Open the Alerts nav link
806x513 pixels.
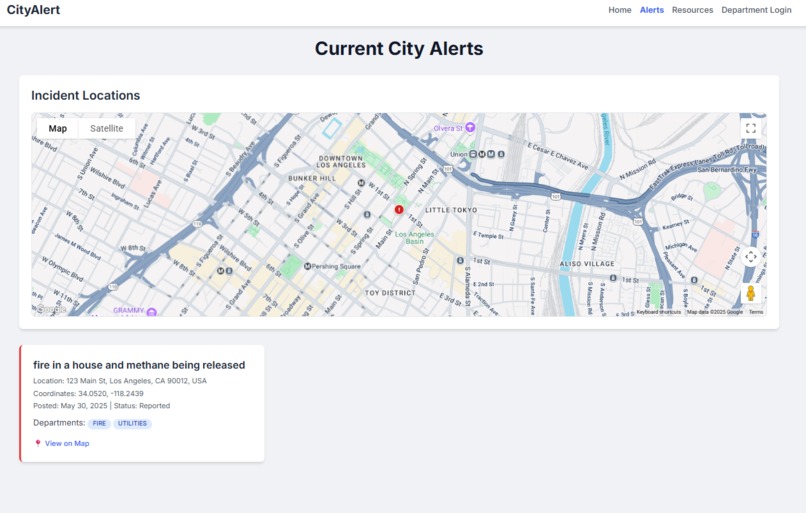(651, 10)
